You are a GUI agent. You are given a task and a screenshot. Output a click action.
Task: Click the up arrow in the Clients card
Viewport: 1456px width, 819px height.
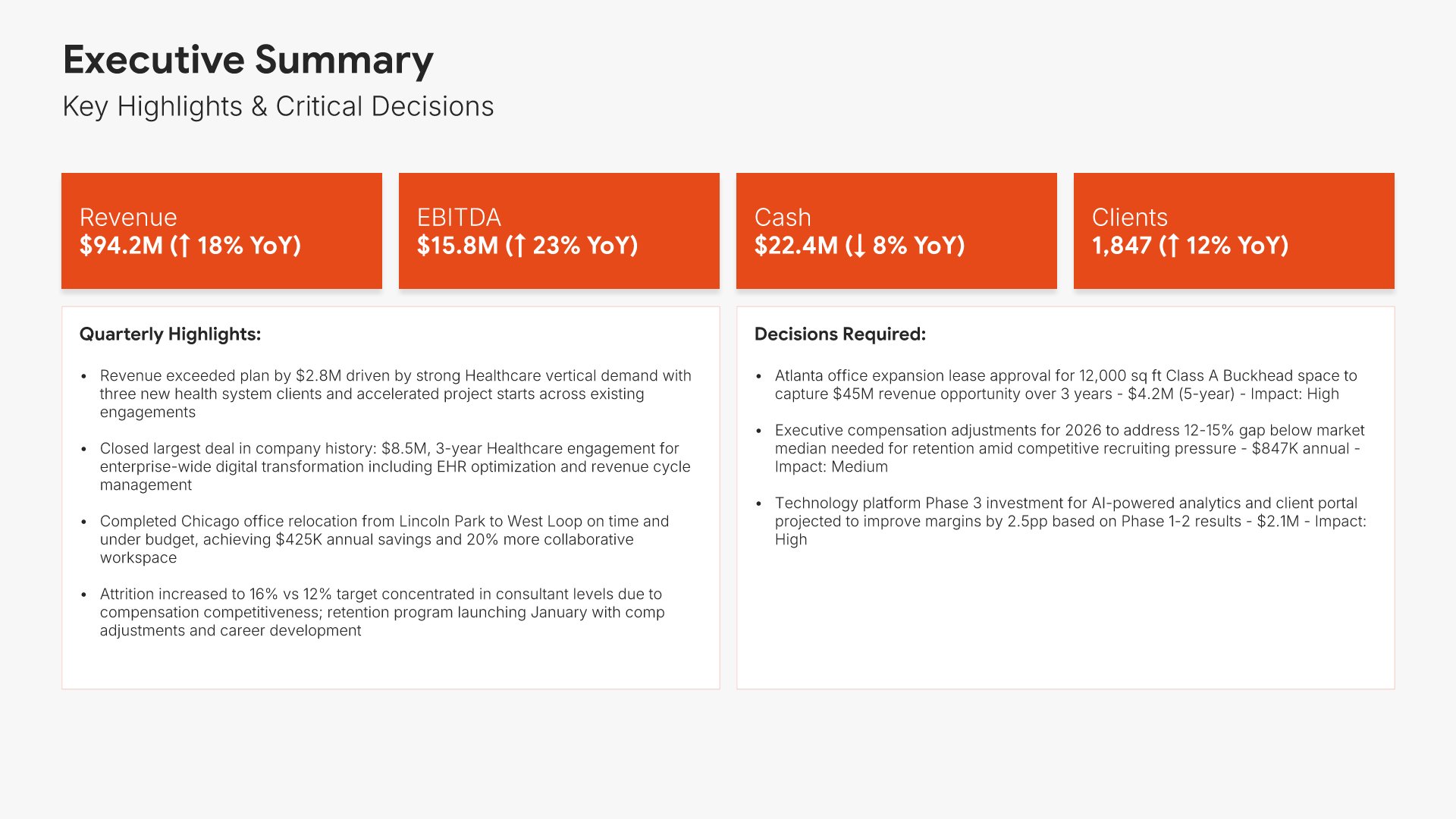tap(1172, 246)
